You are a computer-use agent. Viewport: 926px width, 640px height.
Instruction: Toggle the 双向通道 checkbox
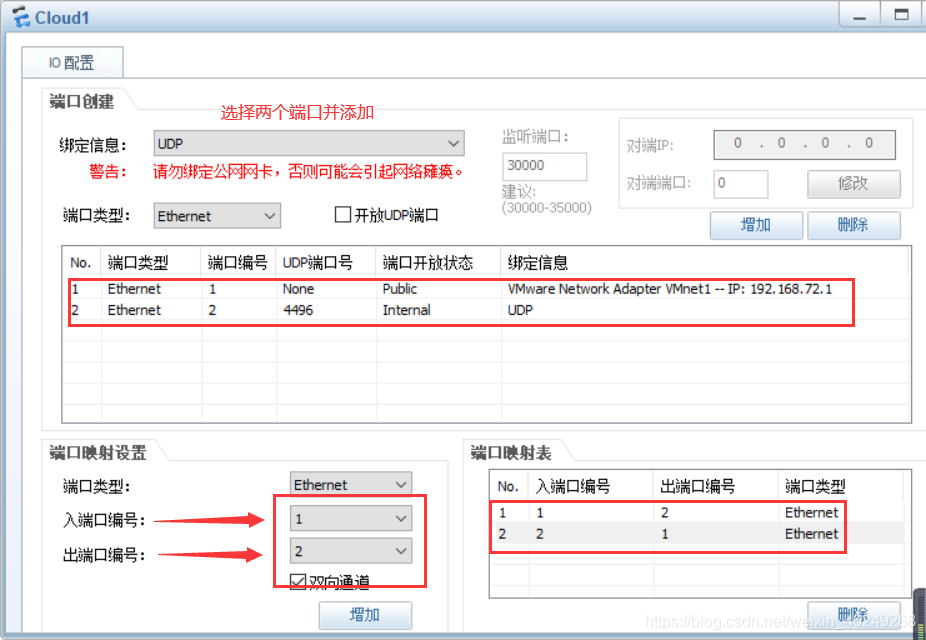pos(298,582)
